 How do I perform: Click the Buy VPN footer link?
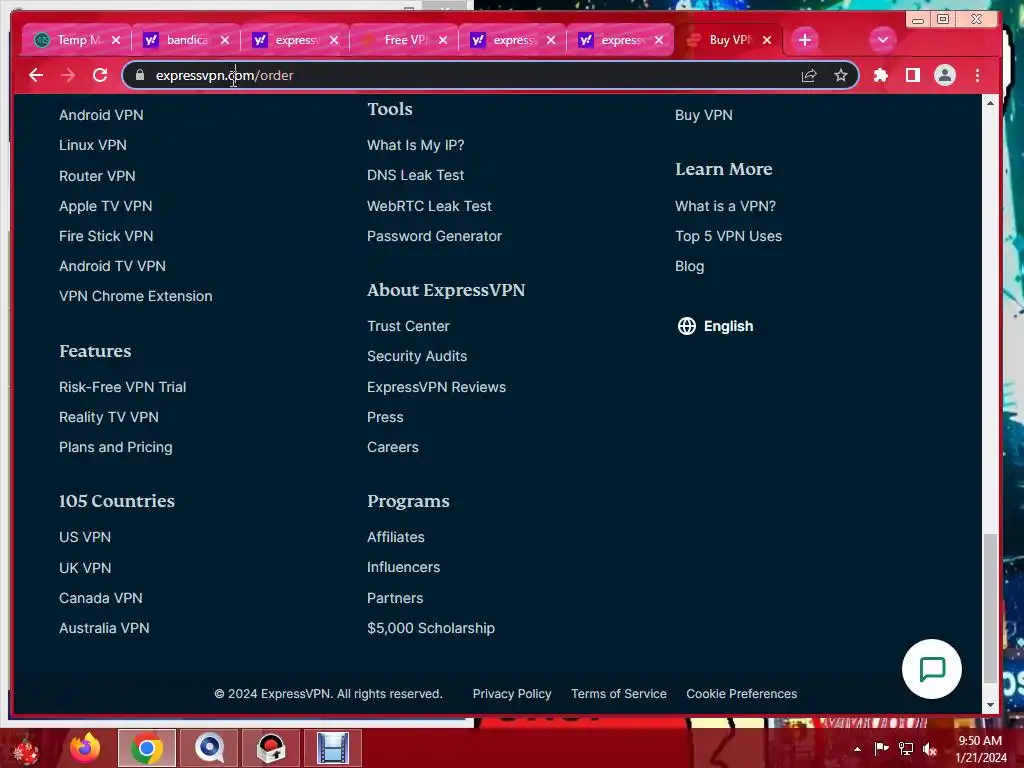pos(703,115)
